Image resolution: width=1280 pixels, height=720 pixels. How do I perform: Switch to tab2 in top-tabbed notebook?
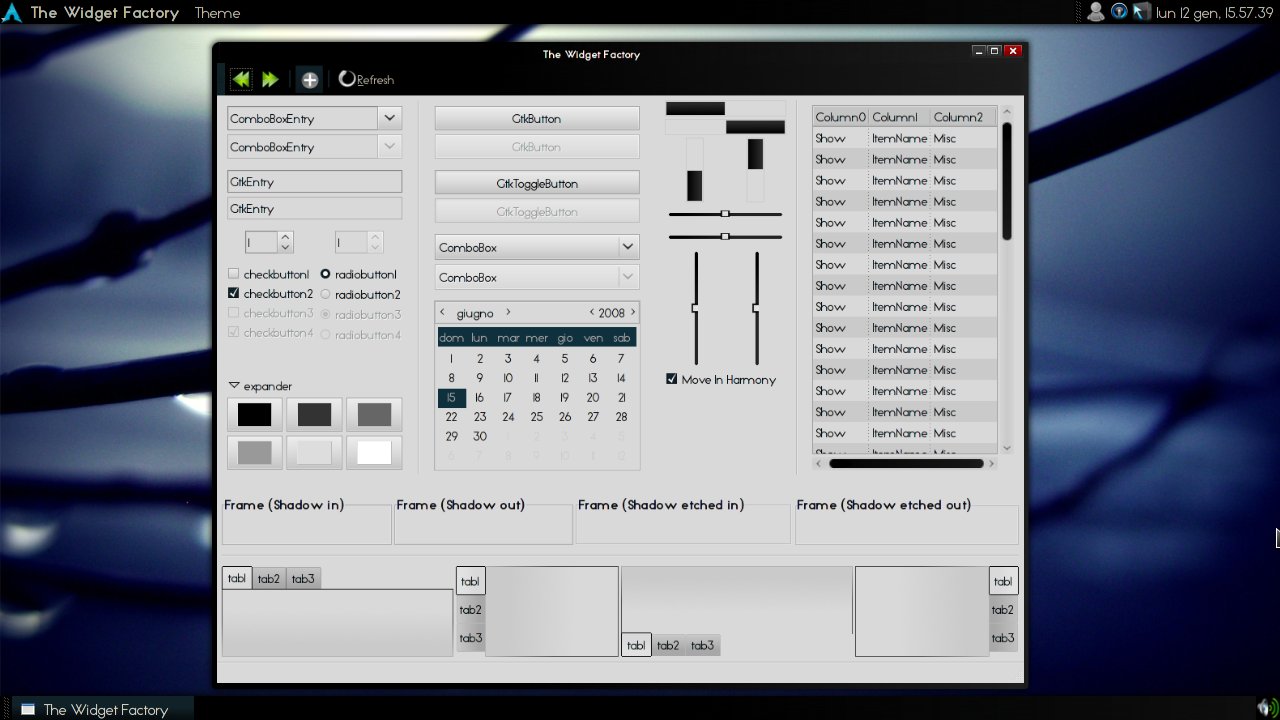(269, 579)
